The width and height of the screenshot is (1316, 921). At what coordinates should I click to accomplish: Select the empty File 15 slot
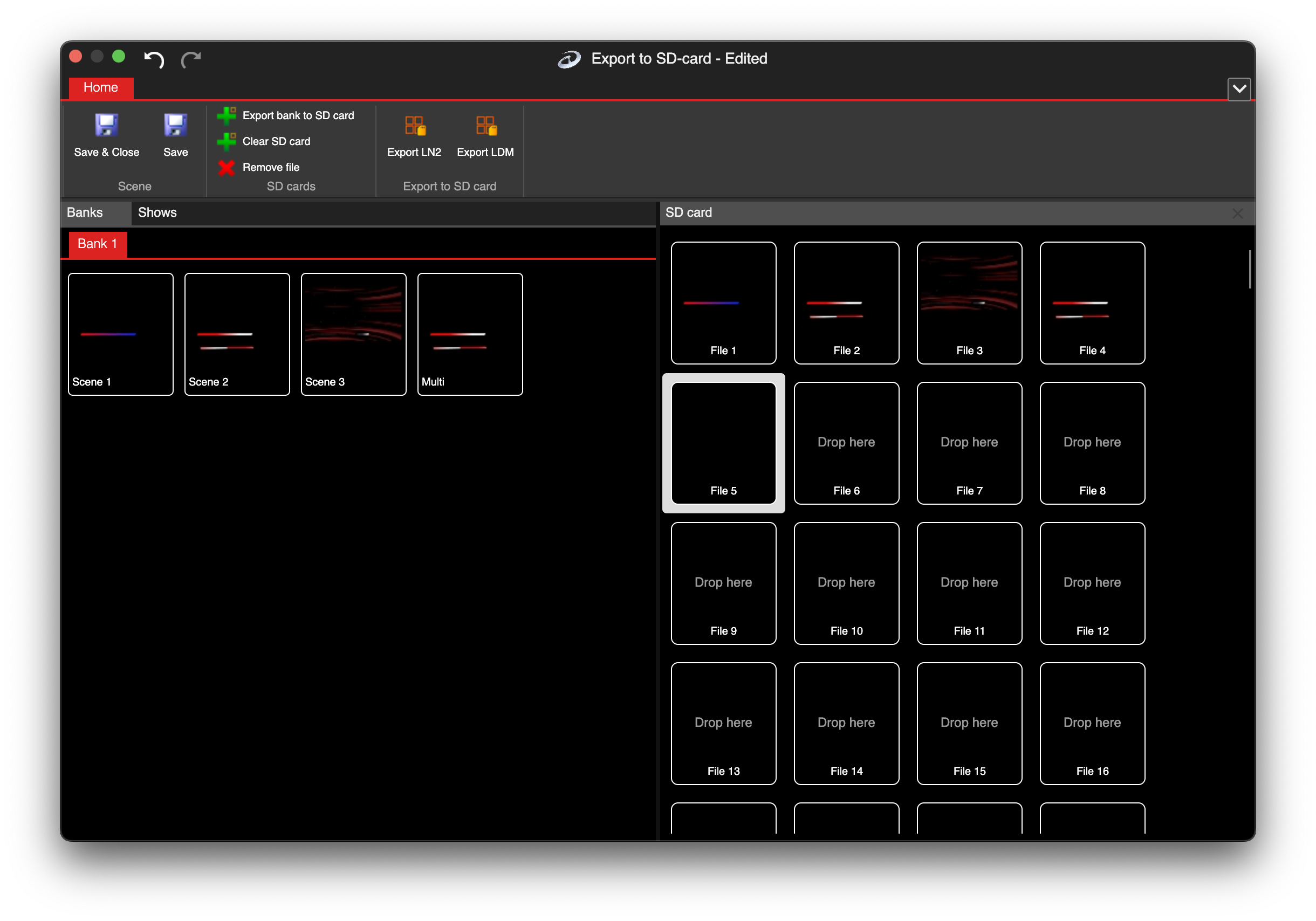[969, 724]
